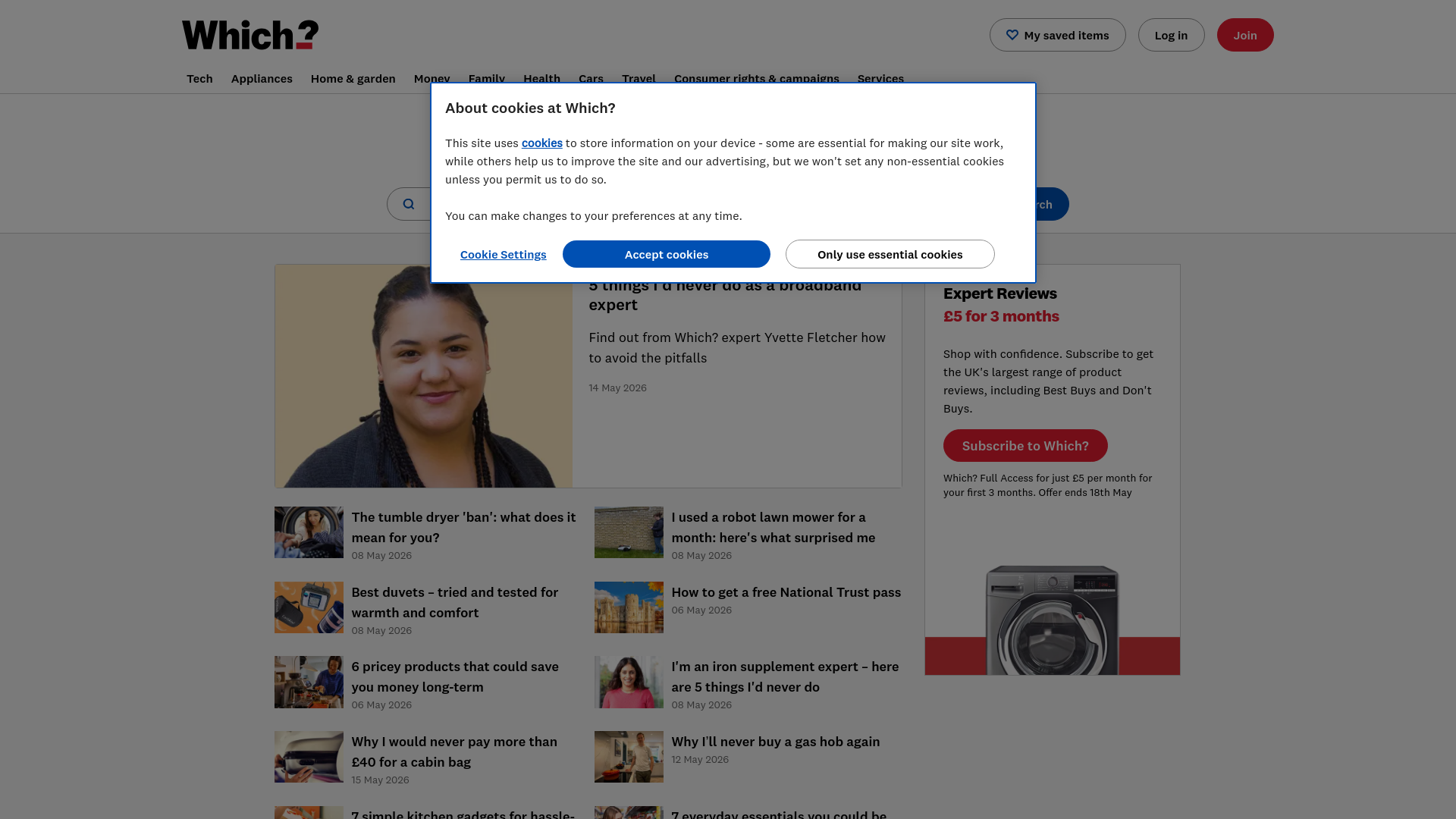Click the '£5 for 3 months' offer text
The image size is (1456, 819).
(1001, 315)
